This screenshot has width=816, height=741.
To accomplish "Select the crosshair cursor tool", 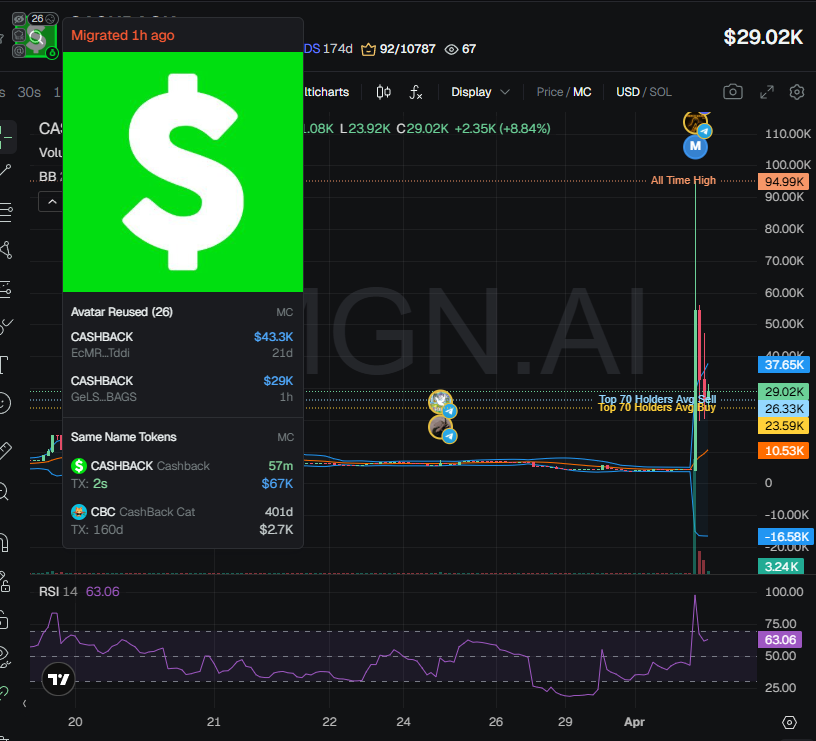I will (6, 137).
